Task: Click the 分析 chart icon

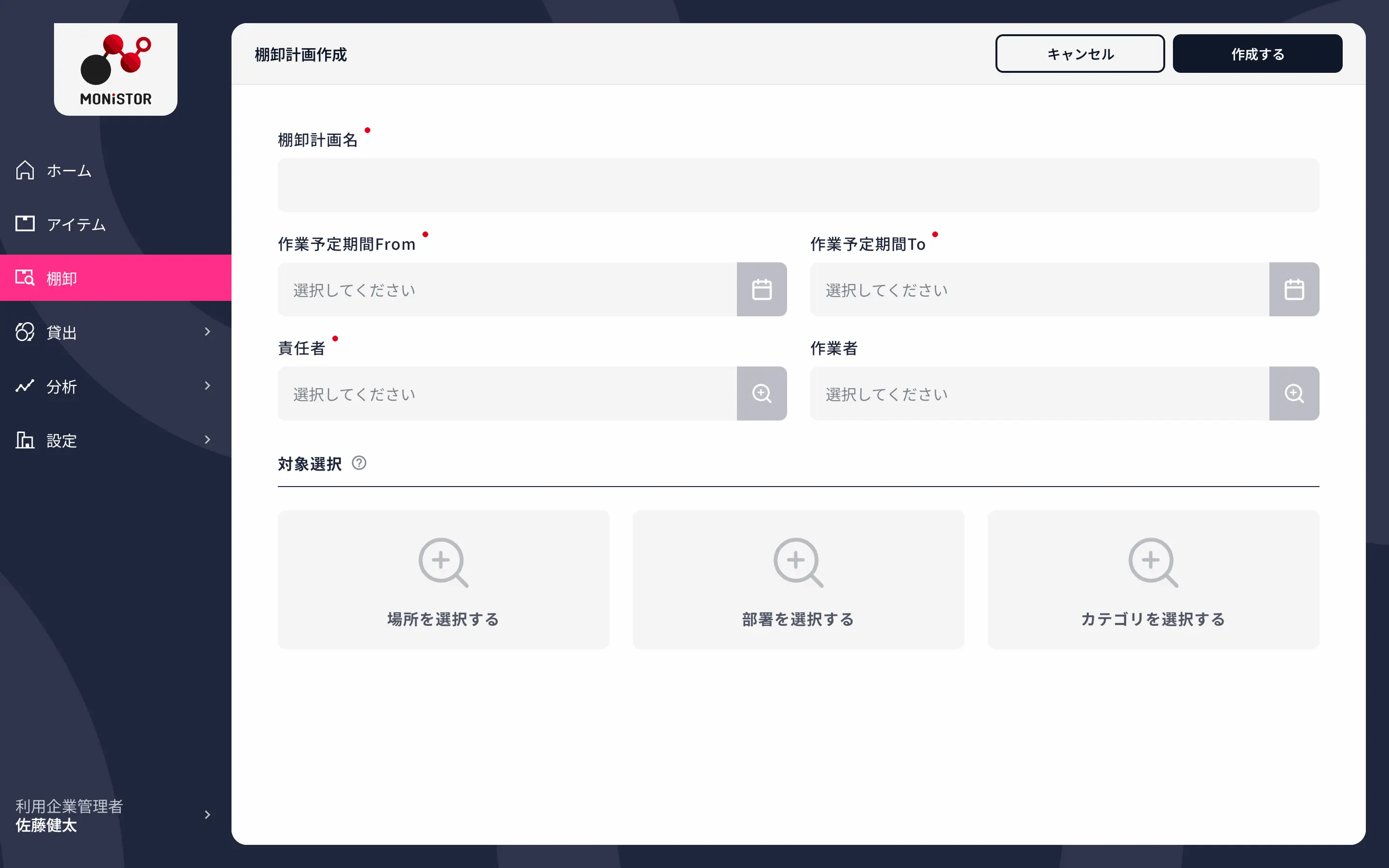Action: coord(25,386)
